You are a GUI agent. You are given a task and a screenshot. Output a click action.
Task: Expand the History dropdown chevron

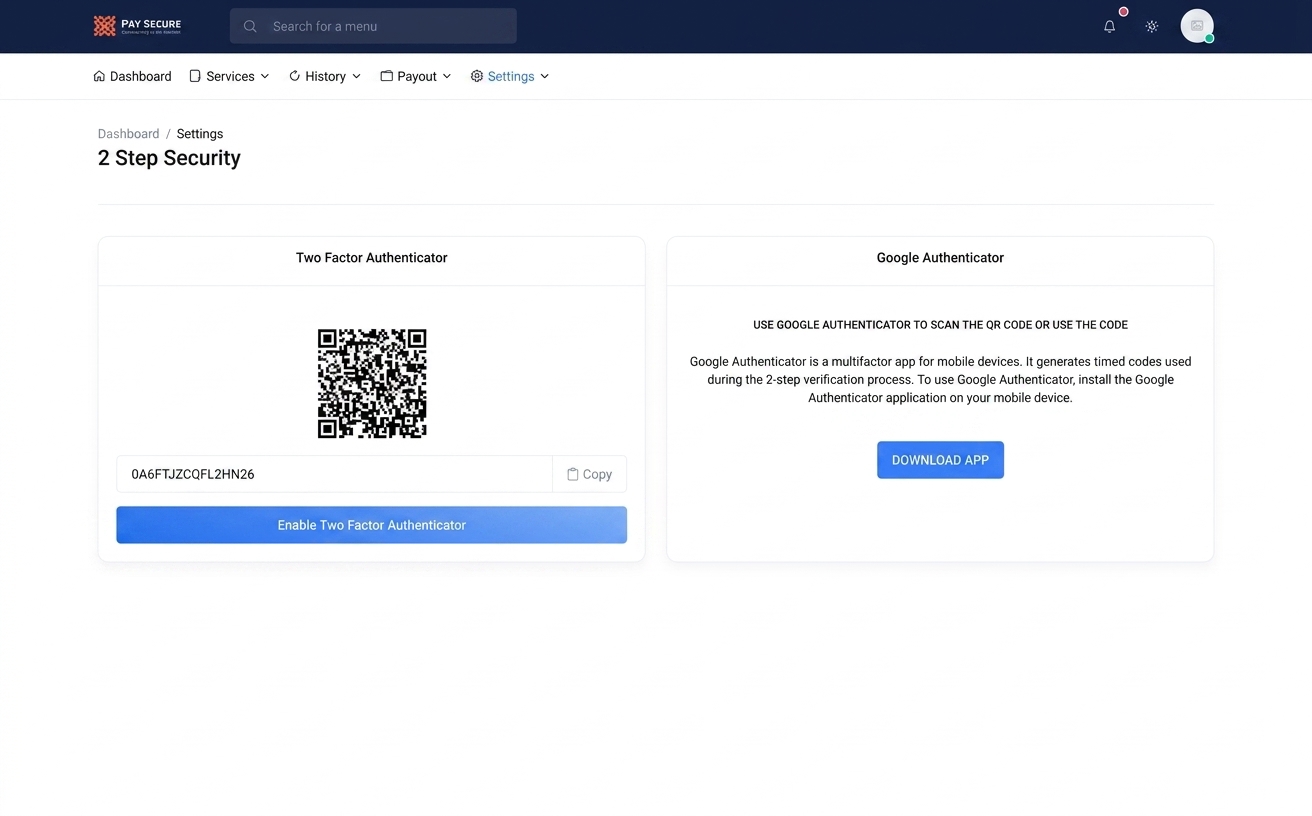pyautogui.click(x=356, y=76)
